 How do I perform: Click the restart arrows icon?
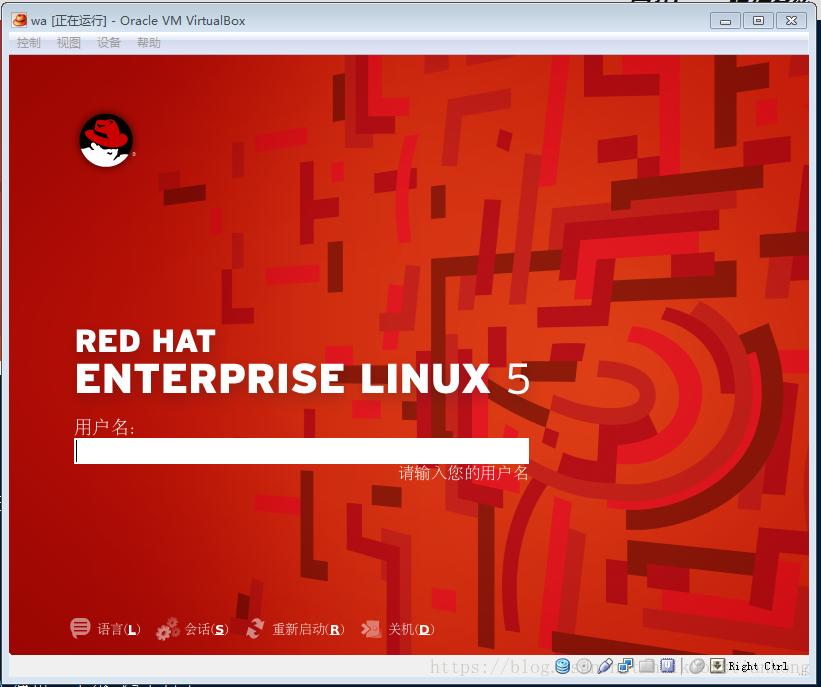click(x=255, y=628)
